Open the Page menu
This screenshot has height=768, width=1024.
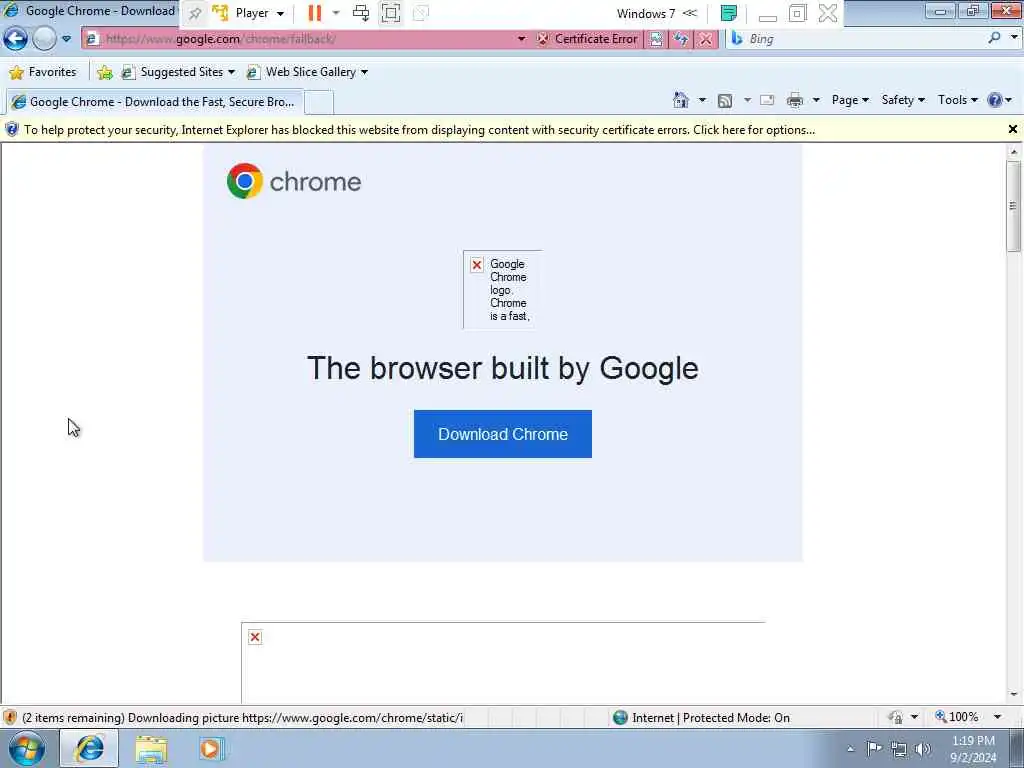click(x=850, y=100)
